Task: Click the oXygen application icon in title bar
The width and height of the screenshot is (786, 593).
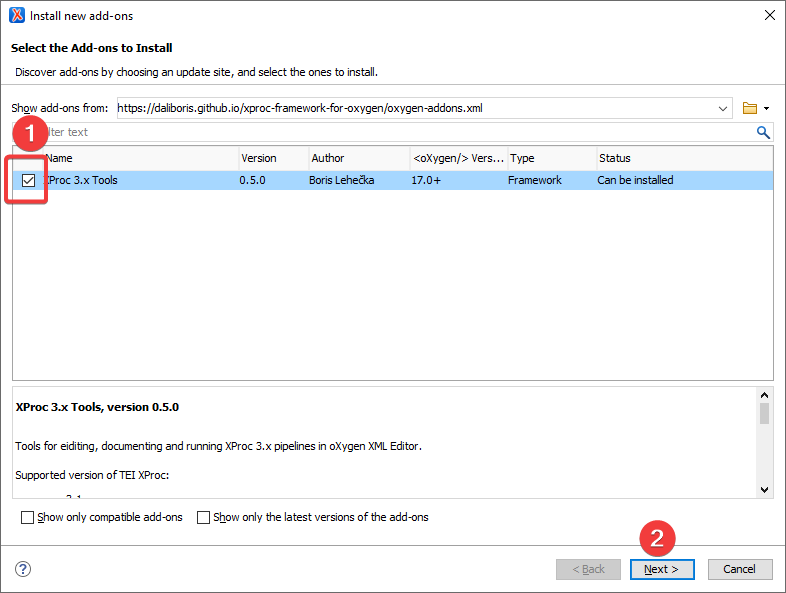Action: (17, 16)
